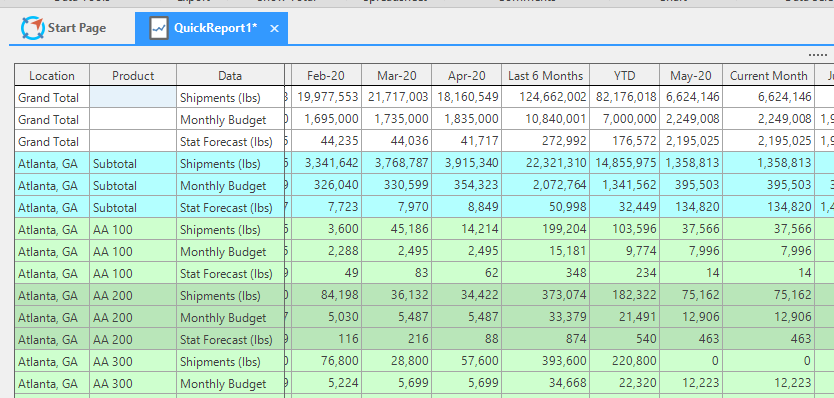Click Grand Total Monthly Budget YTD value 7,000,000
The image size is (834, 398).
(624, 119)
